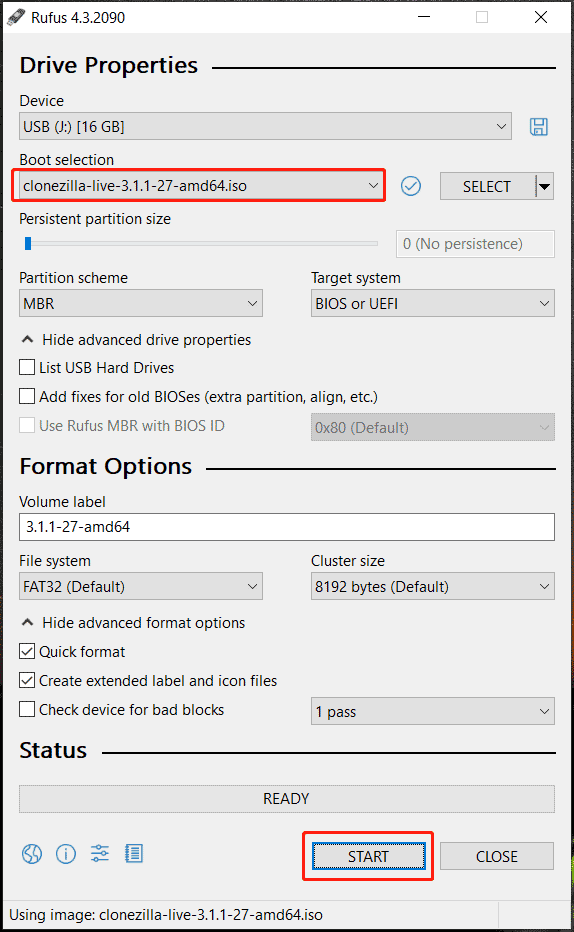The image size is (574, 932).
Task: Toggle Quick format checkbox
Action: coord(27,651)
